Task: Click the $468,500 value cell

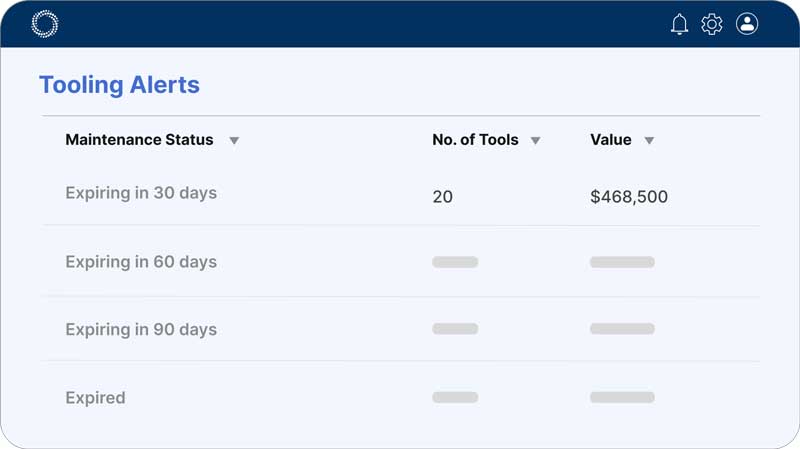Action: pos(629,197)
